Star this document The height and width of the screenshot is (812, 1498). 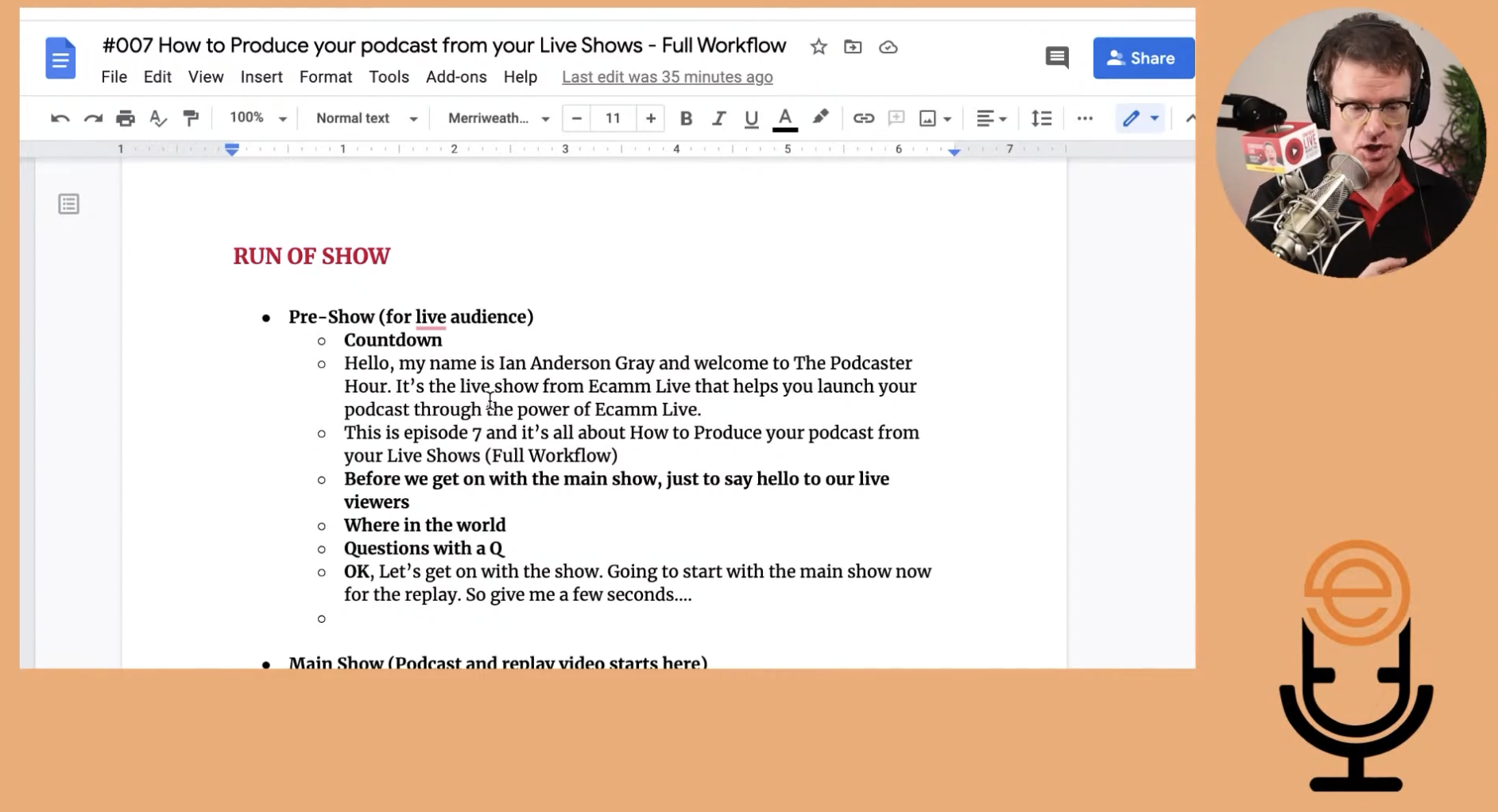tap(818, 47)
